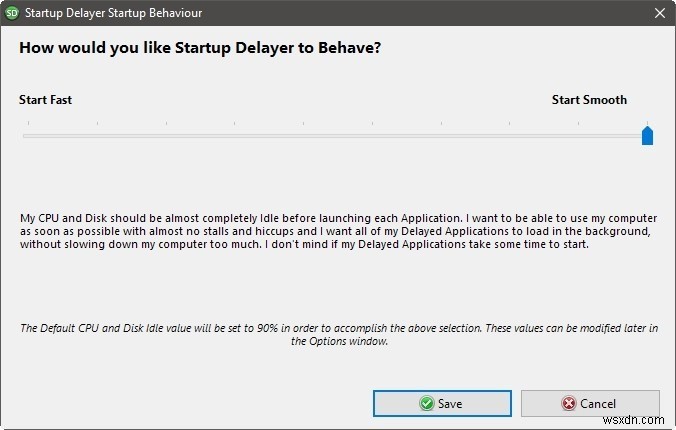Set slider to third tick from right

tap(509, 135)
